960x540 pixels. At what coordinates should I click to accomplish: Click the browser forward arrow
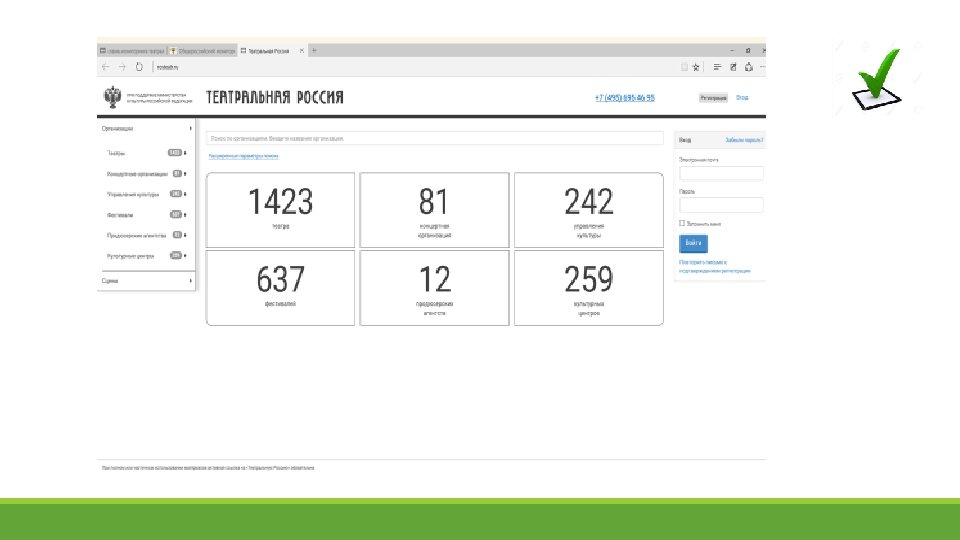122,67
